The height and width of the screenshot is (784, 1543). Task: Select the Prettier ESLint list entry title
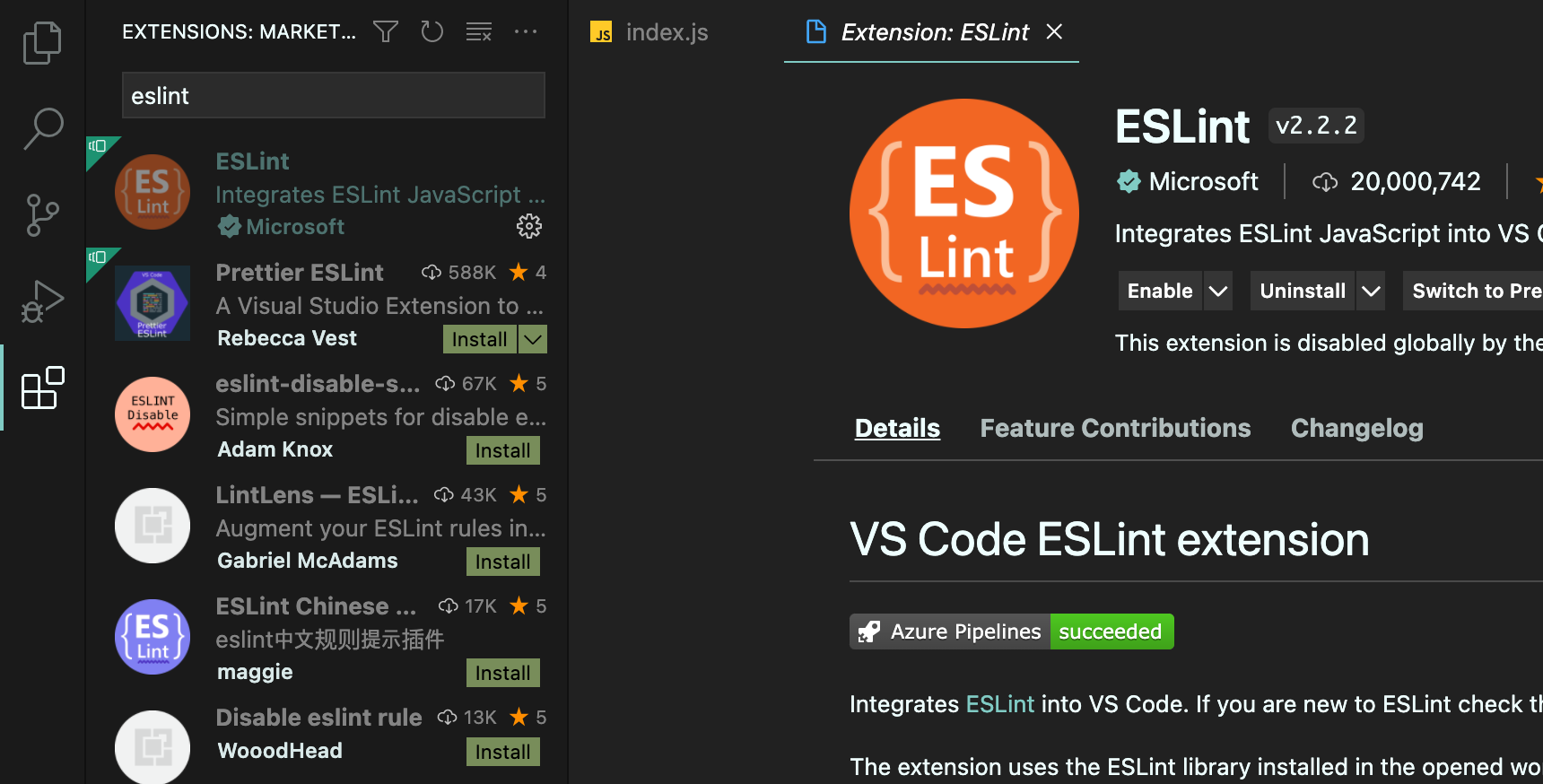pyautogui.click(x=300, y=273)
